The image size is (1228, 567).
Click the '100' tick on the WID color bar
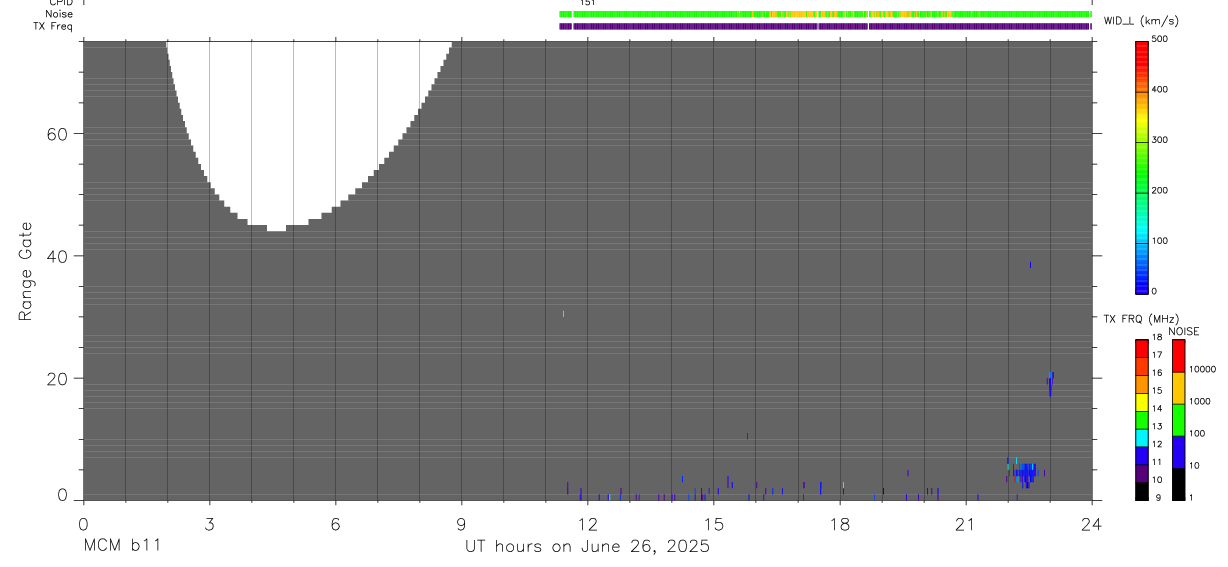point(1160,241)
